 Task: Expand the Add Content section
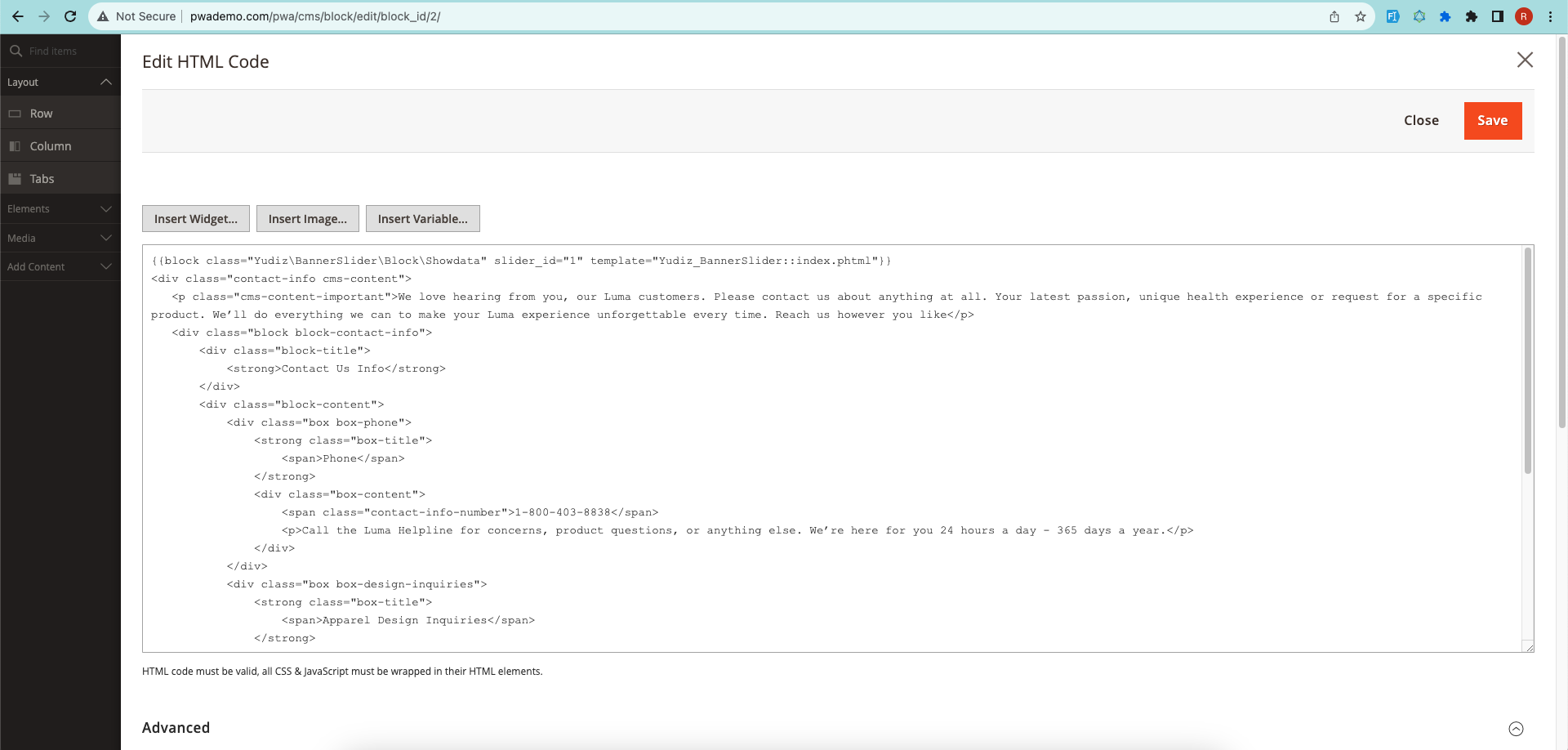point(60,266)
